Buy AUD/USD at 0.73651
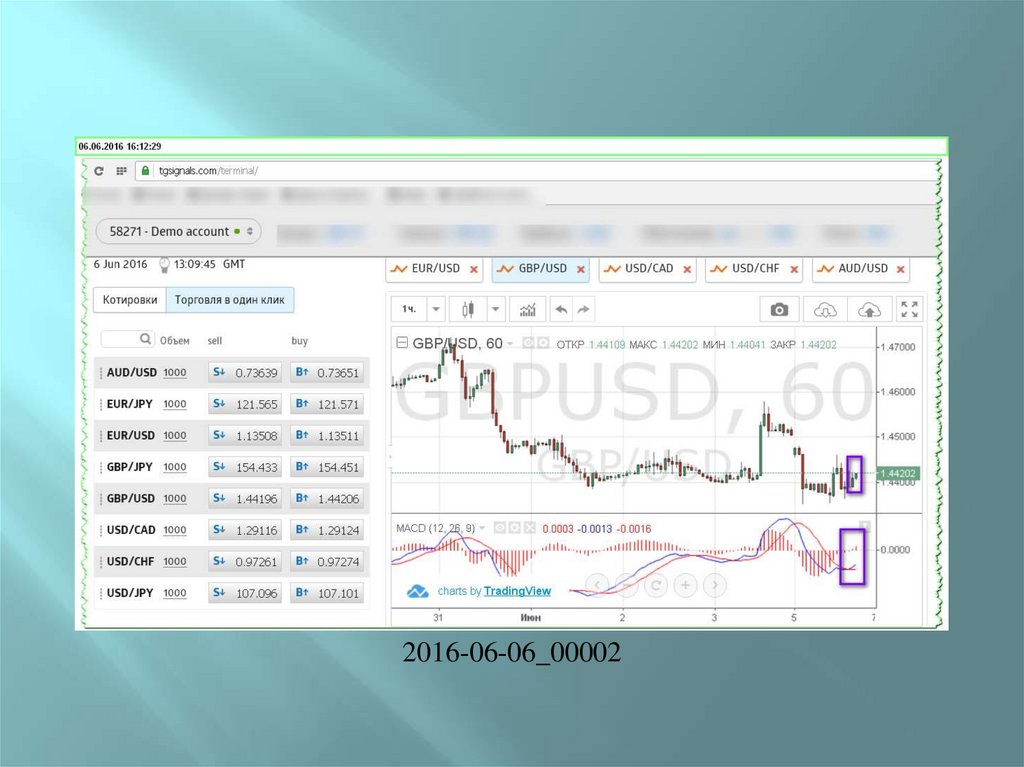The width and height of the screenshot is (1024, 767). [x=327, y=372]
